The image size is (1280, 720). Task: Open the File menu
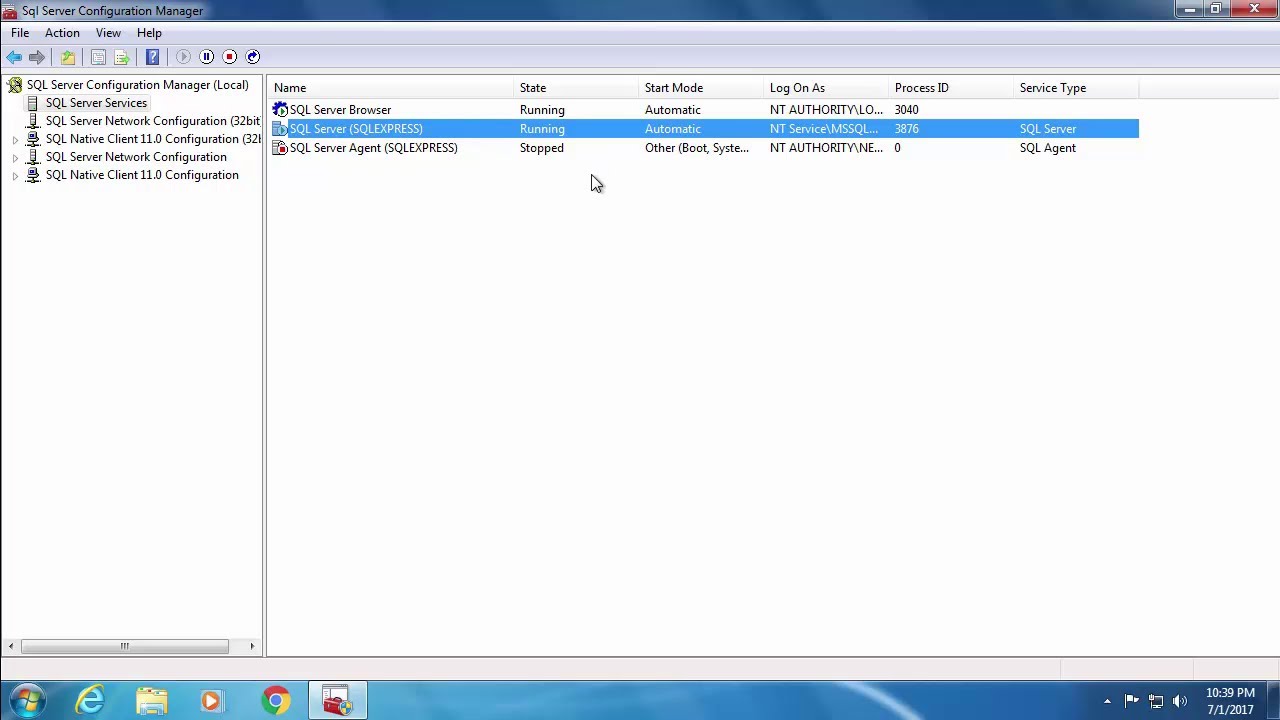coord(20,33)
